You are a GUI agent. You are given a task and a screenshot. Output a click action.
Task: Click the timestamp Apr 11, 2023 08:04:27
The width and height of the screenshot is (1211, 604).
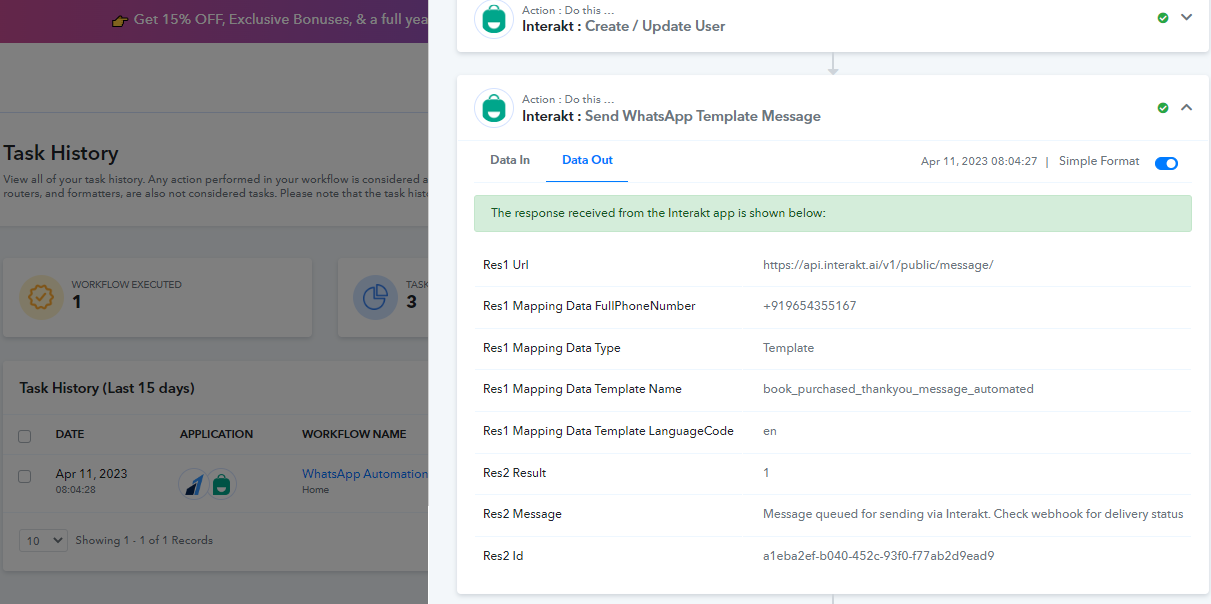pyautogui.click(x=979, y=161)
